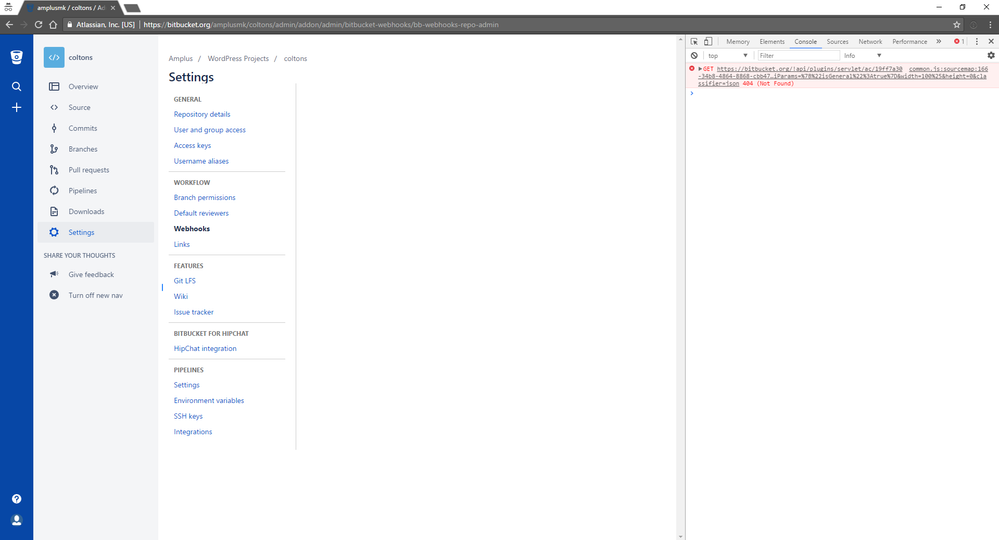This screenshot has height=540, width=999.
Task: Click the Give feedback megaphone icon
Action: click(x=54, y=274)
